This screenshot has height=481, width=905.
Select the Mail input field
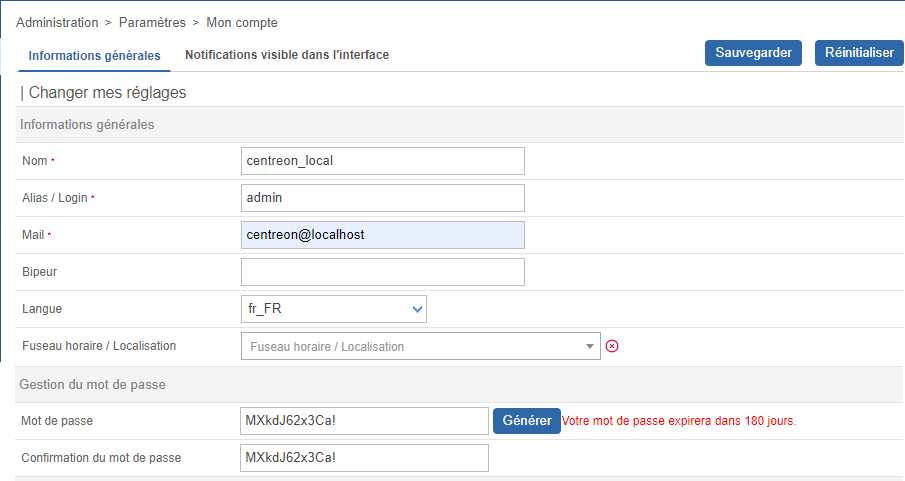[x=382, y=235]
